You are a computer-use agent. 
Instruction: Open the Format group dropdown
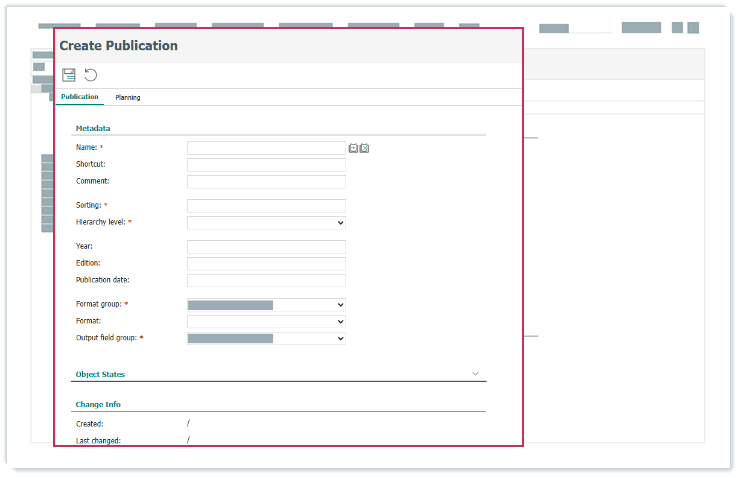(x=266, y=304)
